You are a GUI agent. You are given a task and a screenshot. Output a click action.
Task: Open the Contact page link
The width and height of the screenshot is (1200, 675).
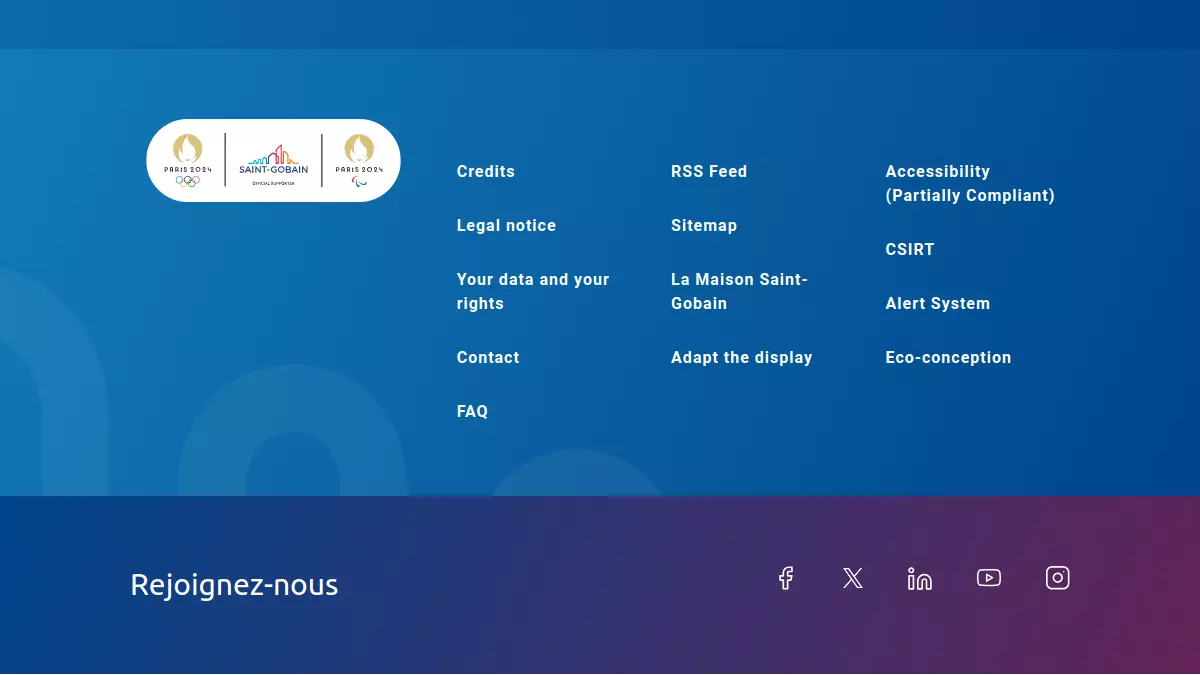coord(488,357)
